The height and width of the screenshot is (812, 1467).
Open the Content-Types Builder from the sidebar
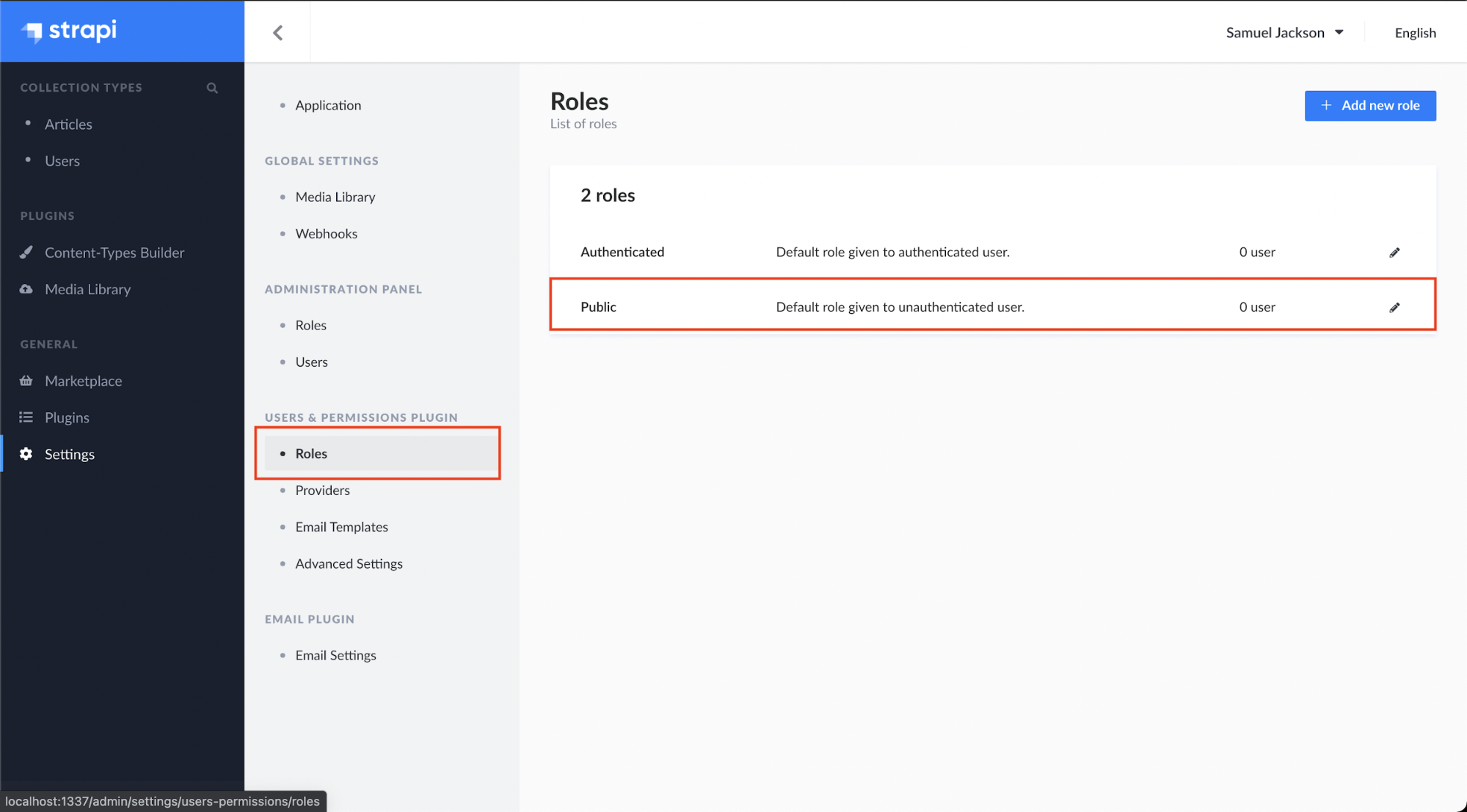click(x=114, y=252)
